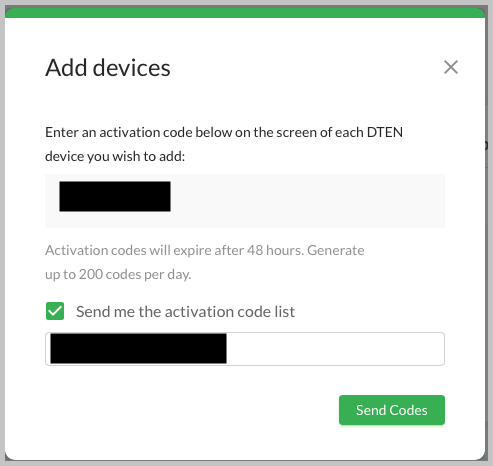Click the 'Send me the activation code list' label

coord(185,312)
